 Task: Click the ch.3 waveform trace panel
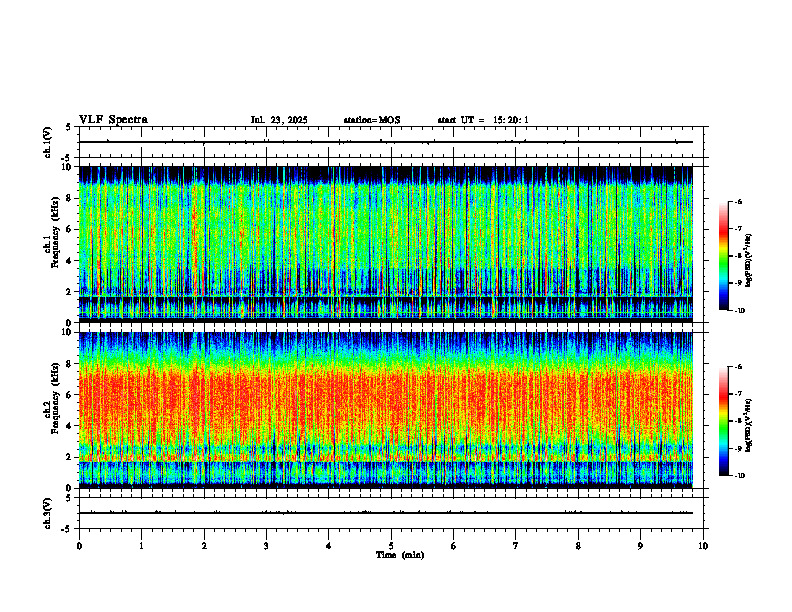click(391, 513)
